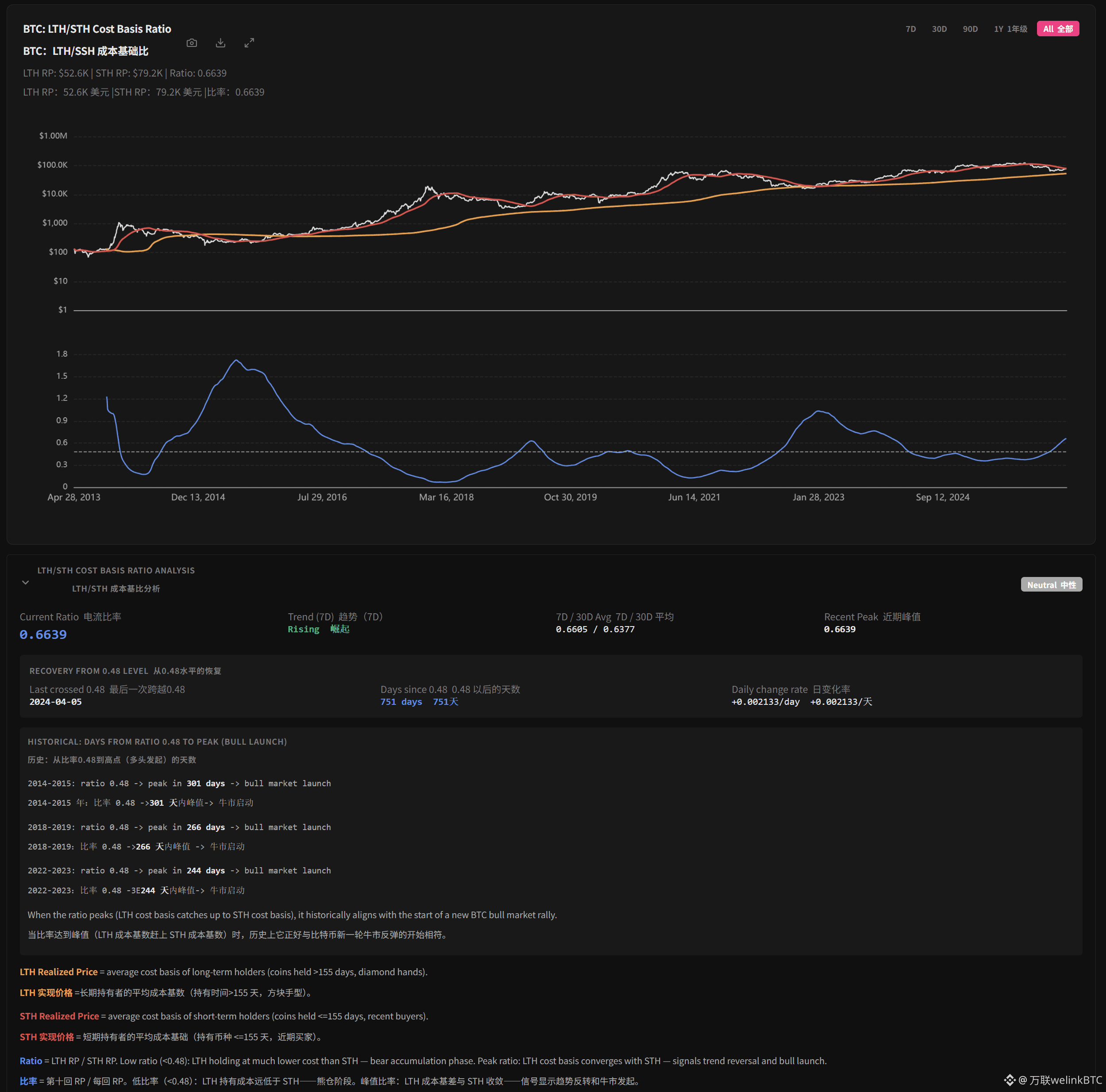1106x1092 pixels.
Task: Select the 30D time range
Action: click(x=939, y=29)
